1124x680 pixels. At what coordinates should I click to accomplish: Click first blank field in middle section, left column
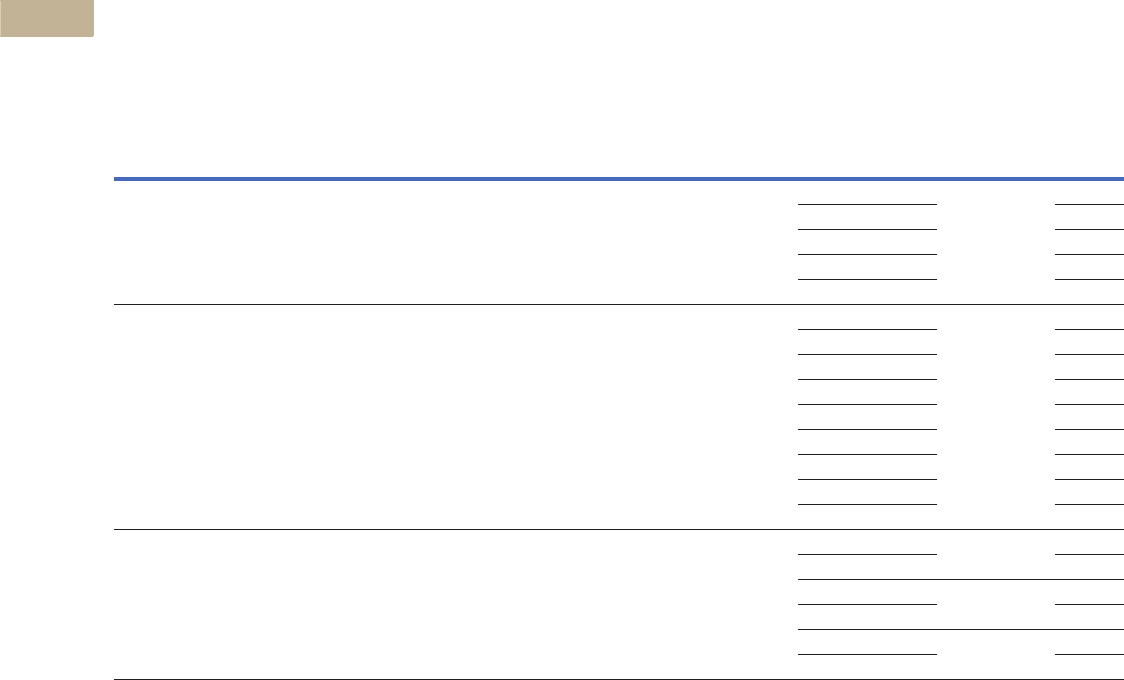click(867, 330)
